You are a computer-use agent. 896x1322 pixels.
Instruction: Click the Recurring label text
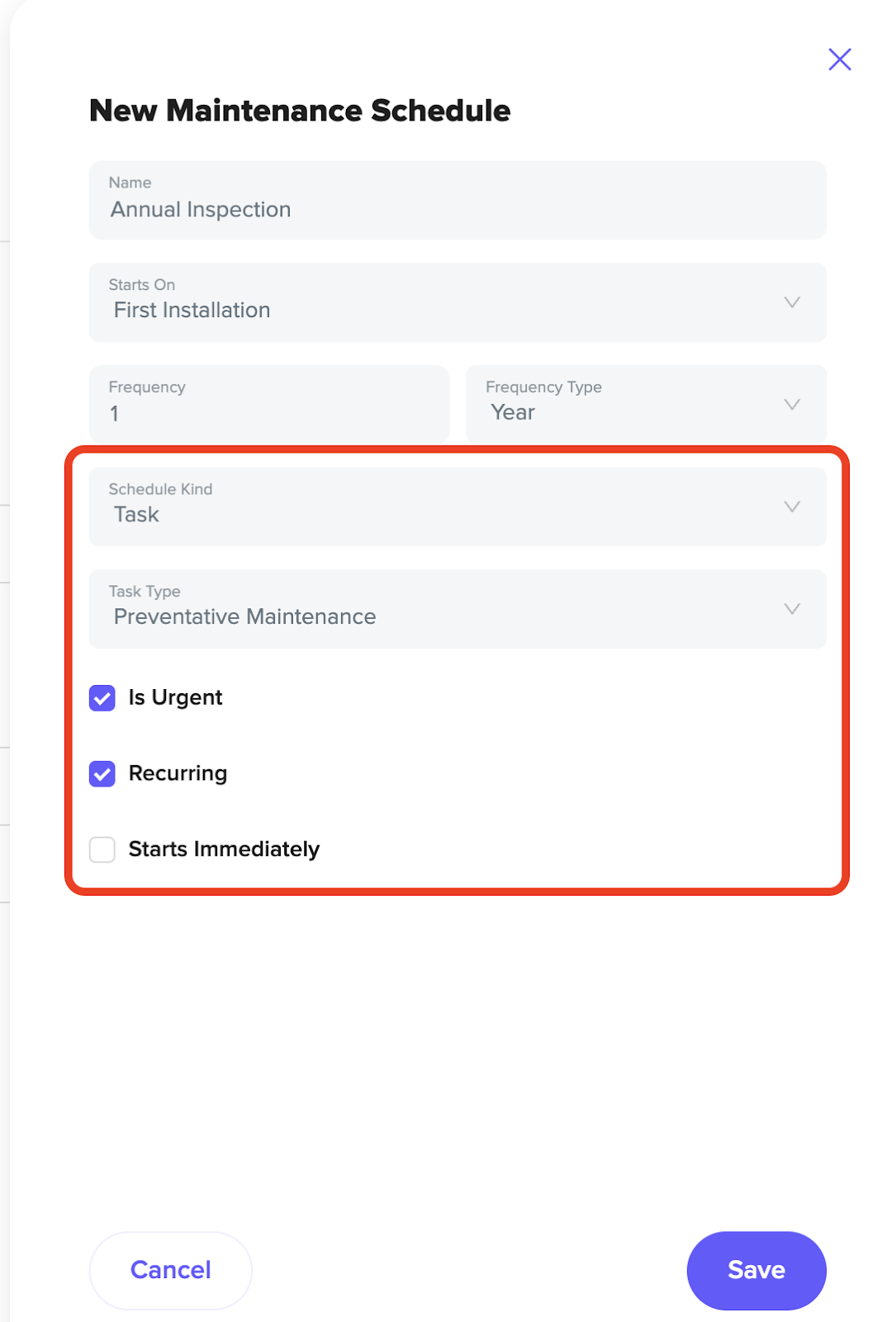(x=178, y=774)
